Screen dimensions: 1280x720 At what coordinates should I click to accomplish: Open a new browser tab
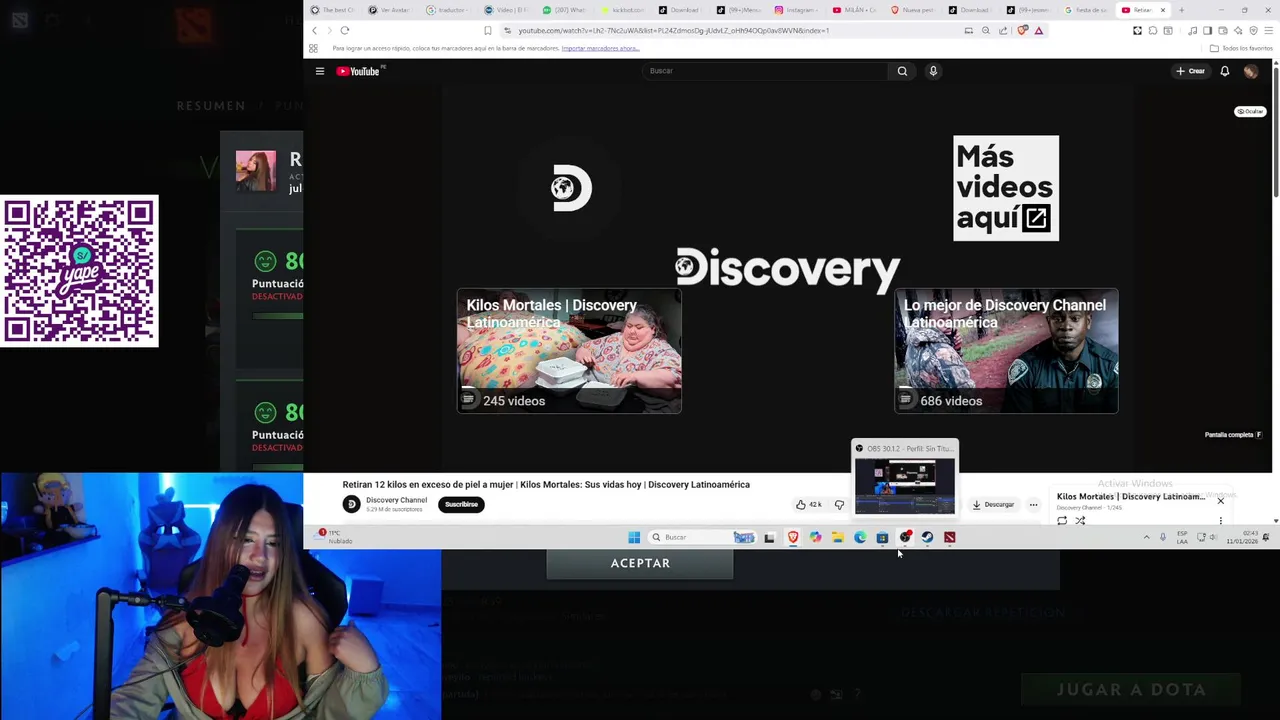click(1181, 10)
